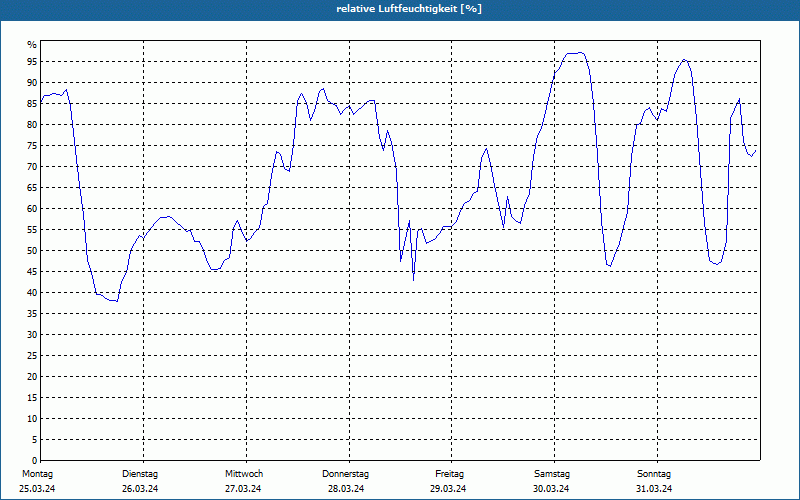The width and height of the screenshot is (800, 500).
Task: Click the Freitag afternoon peak near 74%
Action: tap(486, 148)
